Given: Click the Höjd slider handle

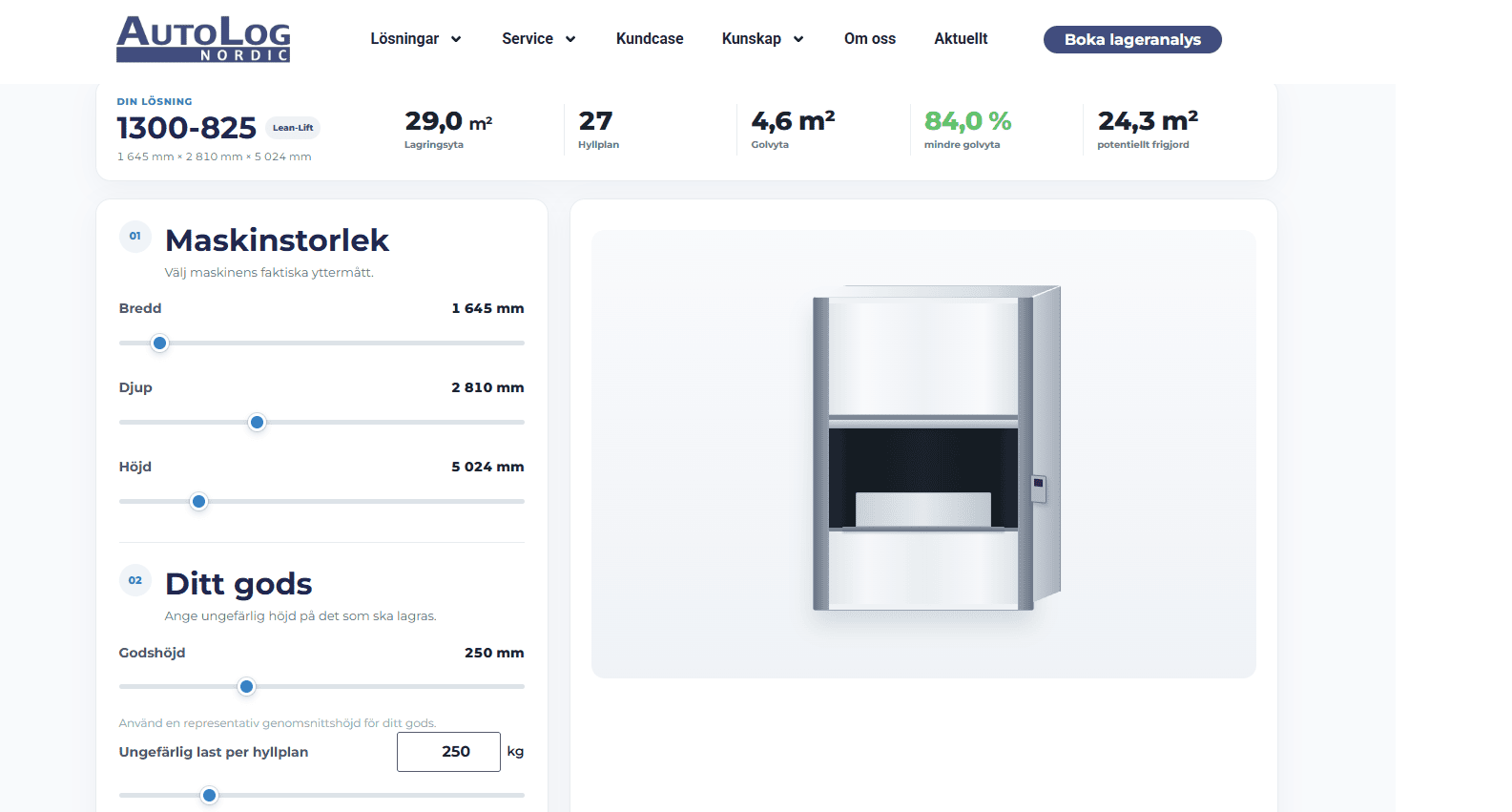Looking at the screenshot, I should click(x=198, y=502).
